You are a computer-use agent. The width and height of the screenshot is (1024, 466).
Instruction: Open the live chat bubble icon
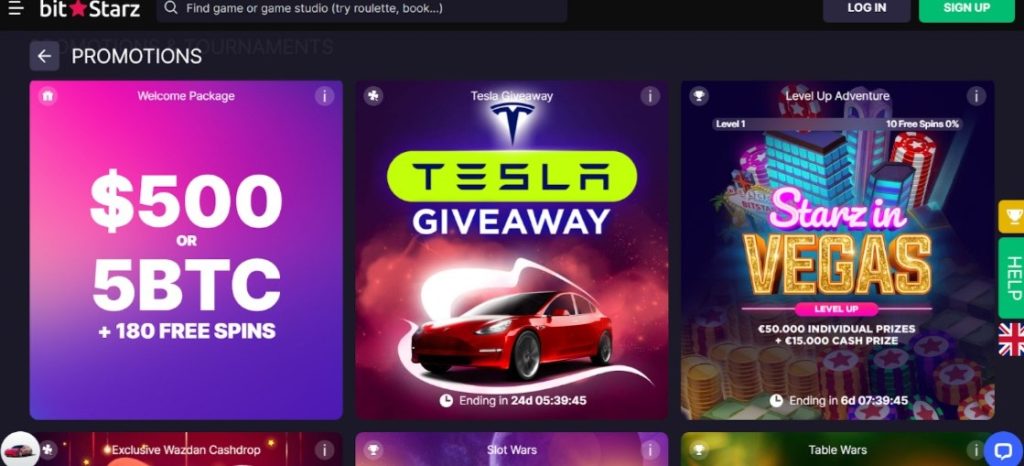click(1002, 449)
